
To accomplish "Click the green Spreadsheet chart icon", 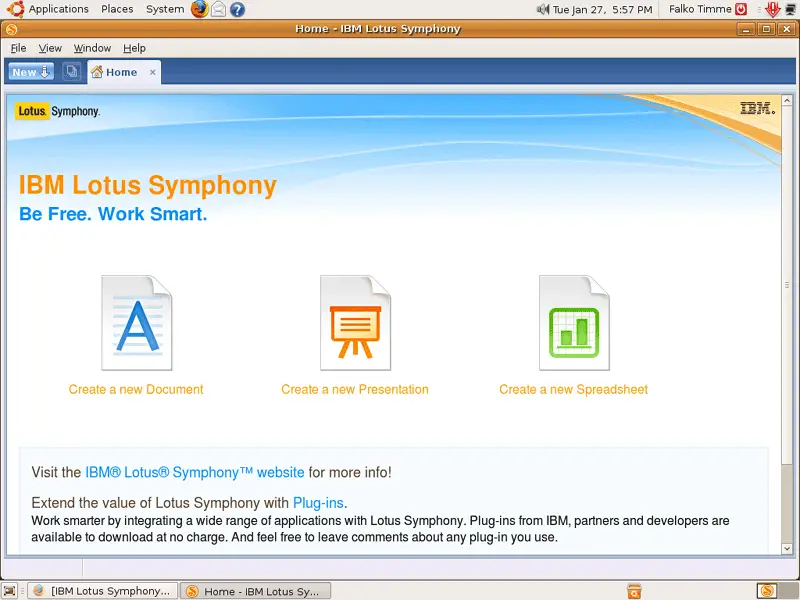I will click(x=574, y=323).
